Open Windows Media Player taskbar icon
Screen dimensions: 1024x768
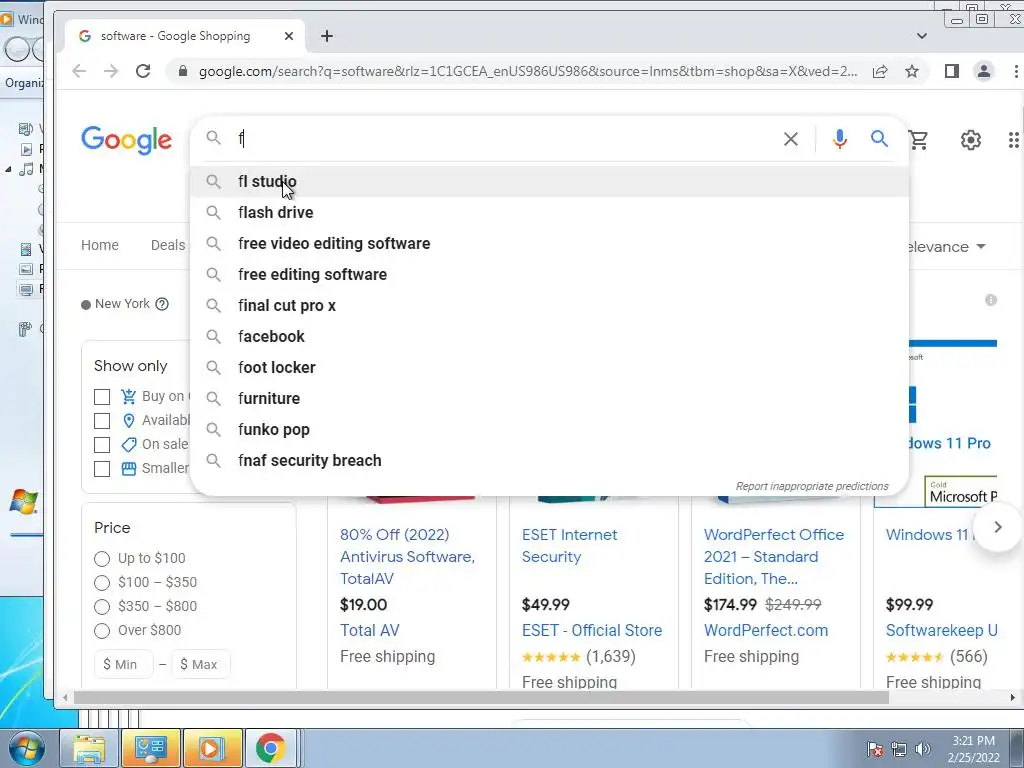(211, 748)
